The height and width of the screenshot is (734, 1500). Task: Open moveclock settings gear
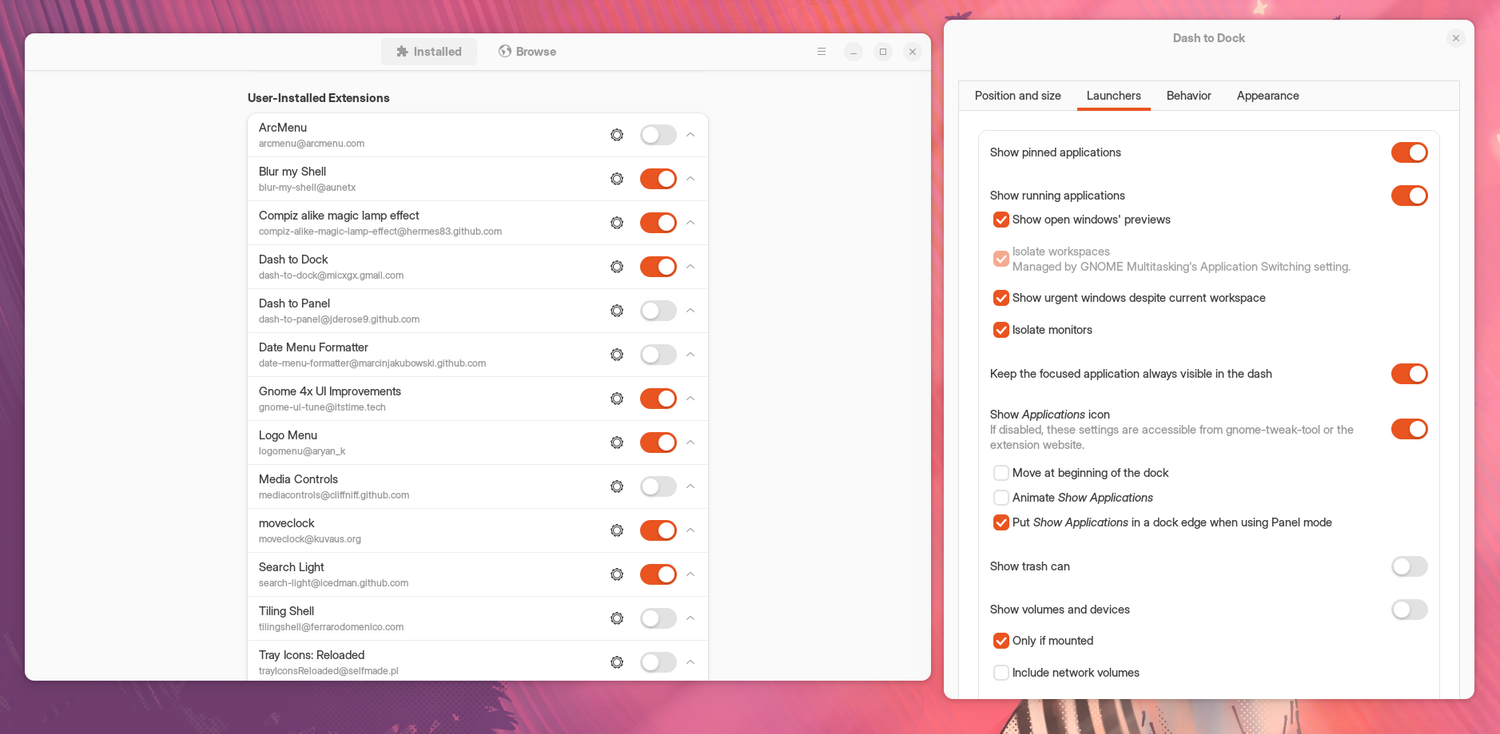pyautogui.click(x=617, y=531)
